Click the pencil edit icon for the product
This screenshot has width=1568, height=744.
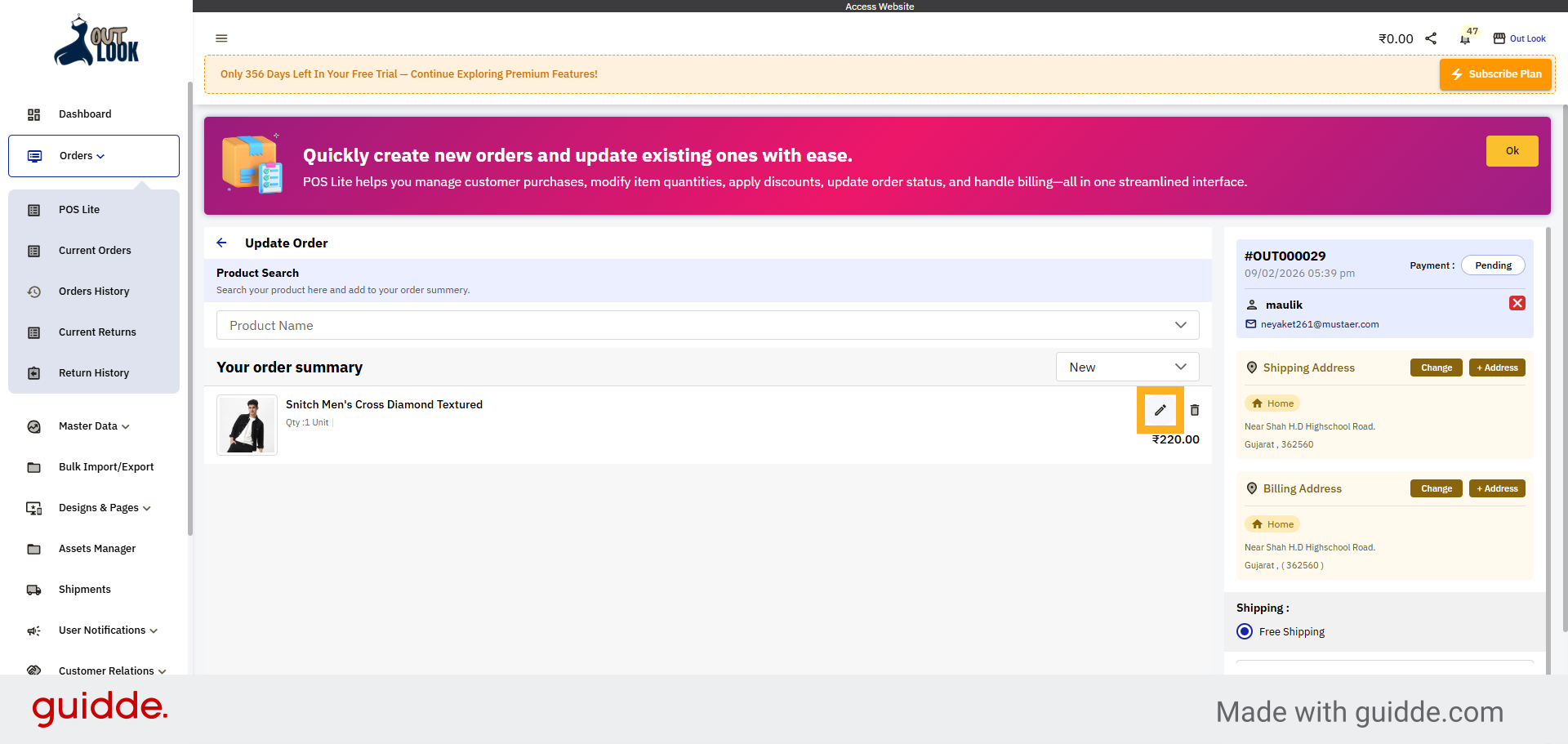1160,410
